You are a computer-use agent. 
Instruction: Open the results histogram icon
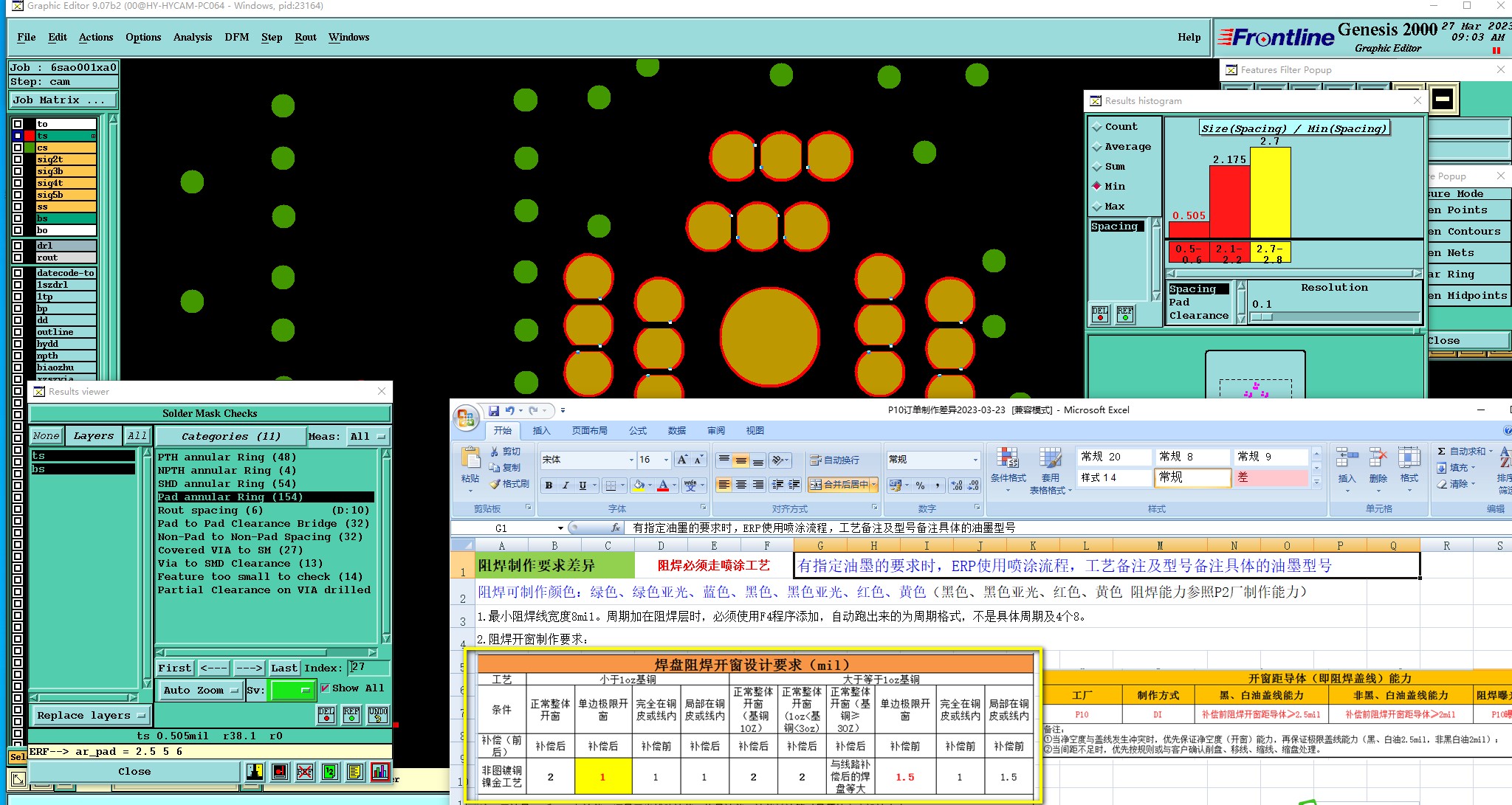coord(380,772)
